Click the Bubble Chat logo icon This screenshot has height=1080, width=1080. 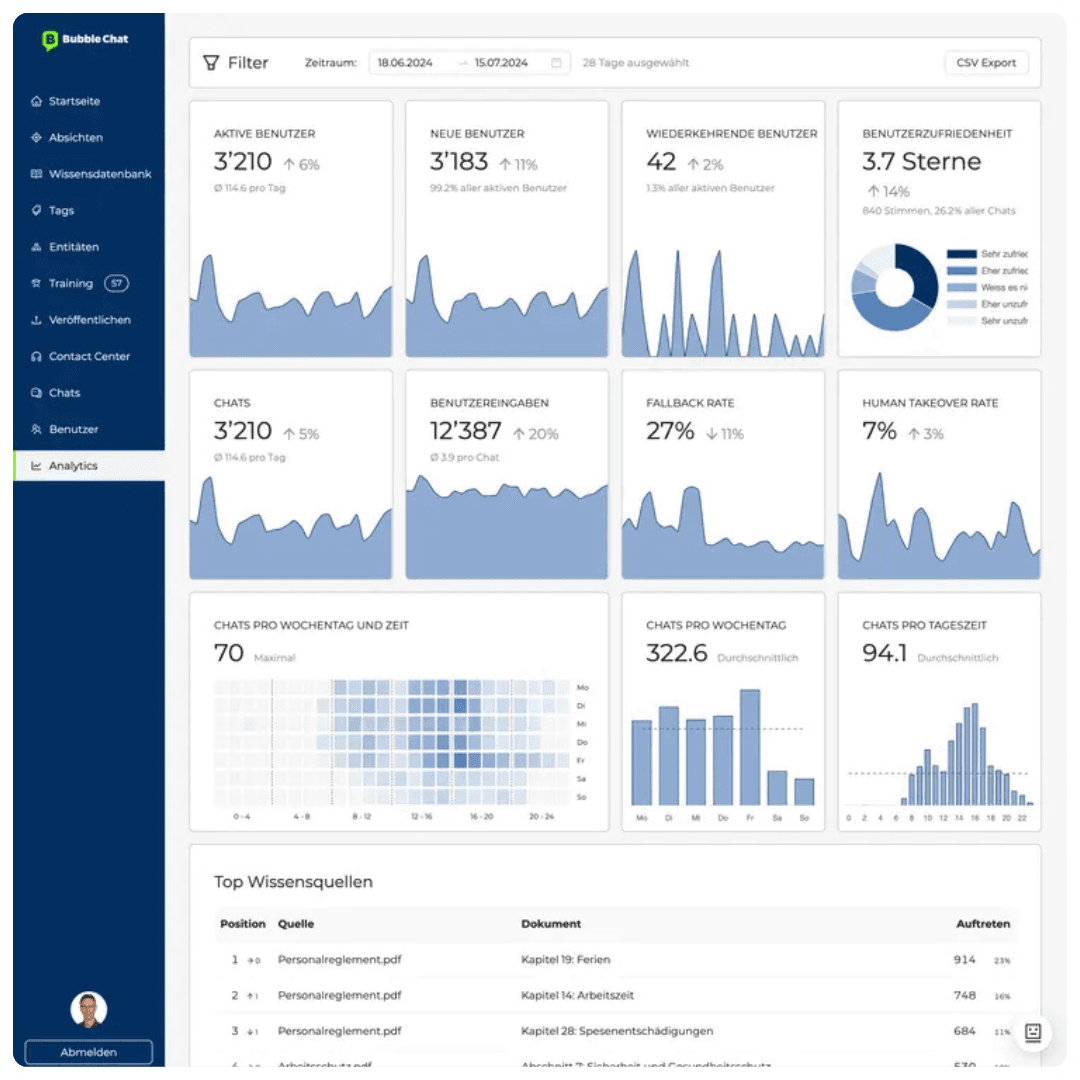click(x=50, y=40)
